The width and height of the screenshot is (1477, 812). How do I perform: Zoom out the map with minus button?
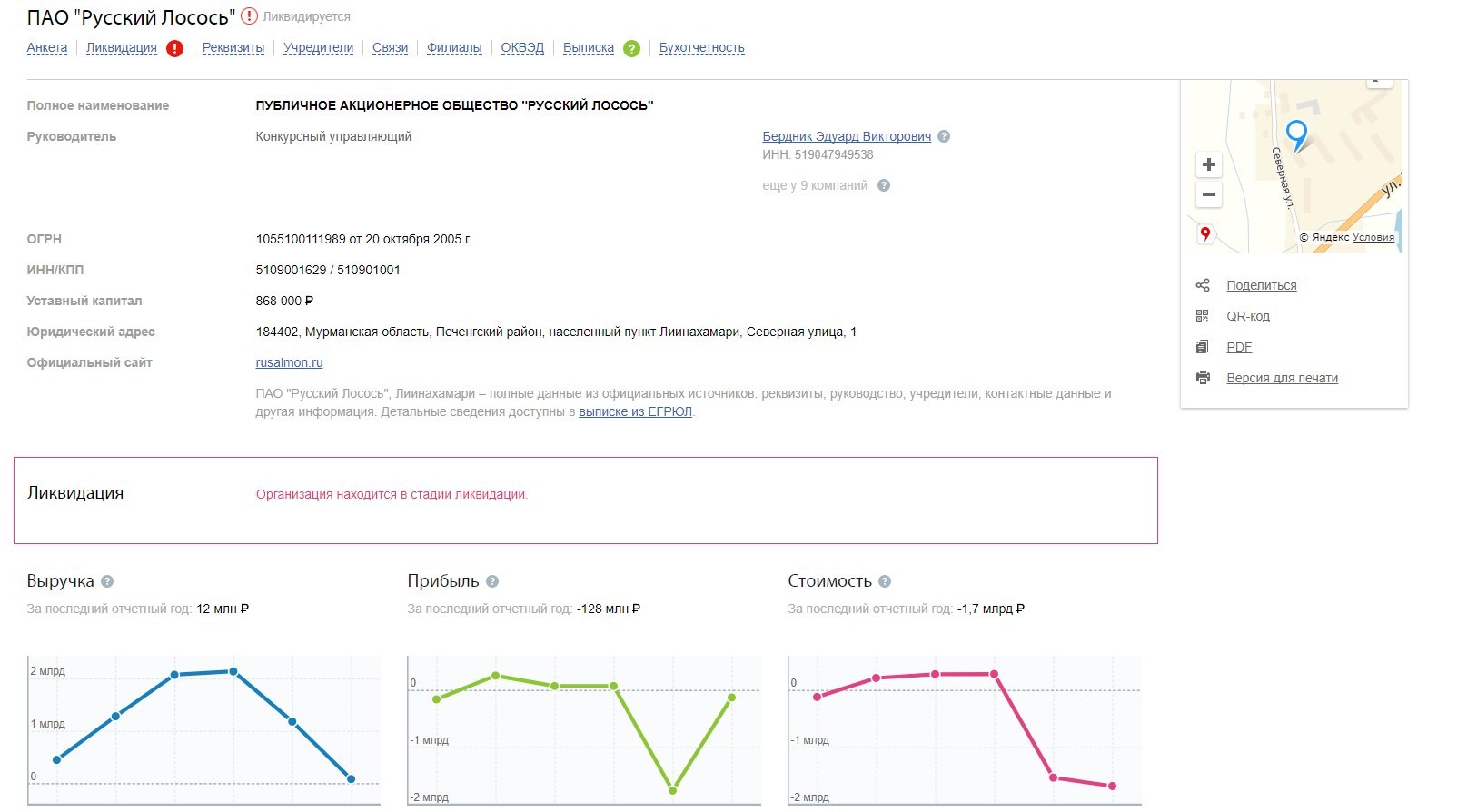pyautogui.click(x=1208, y=194)
